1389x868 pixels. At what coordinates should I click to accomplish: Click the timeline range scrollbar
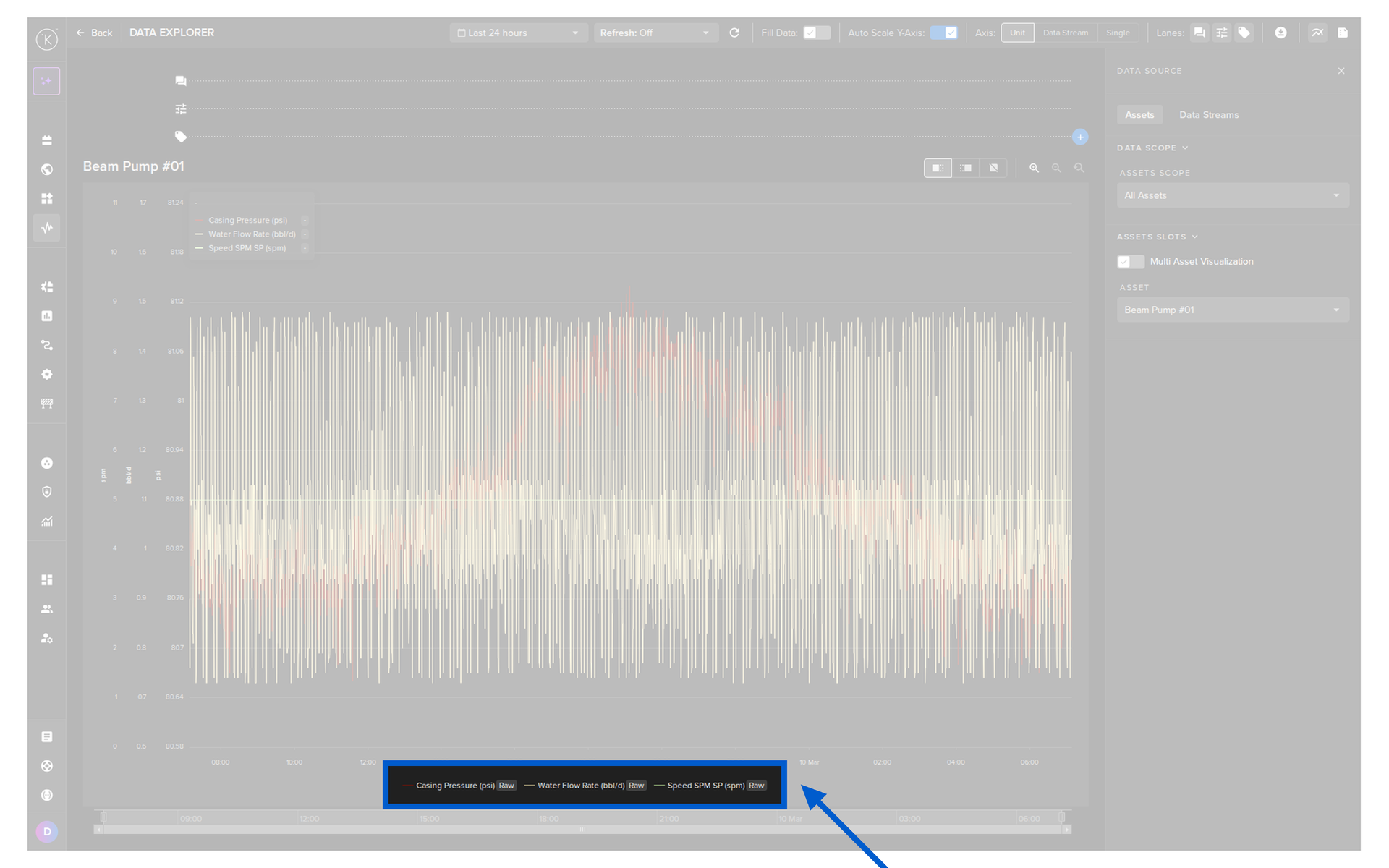point(582,830)
